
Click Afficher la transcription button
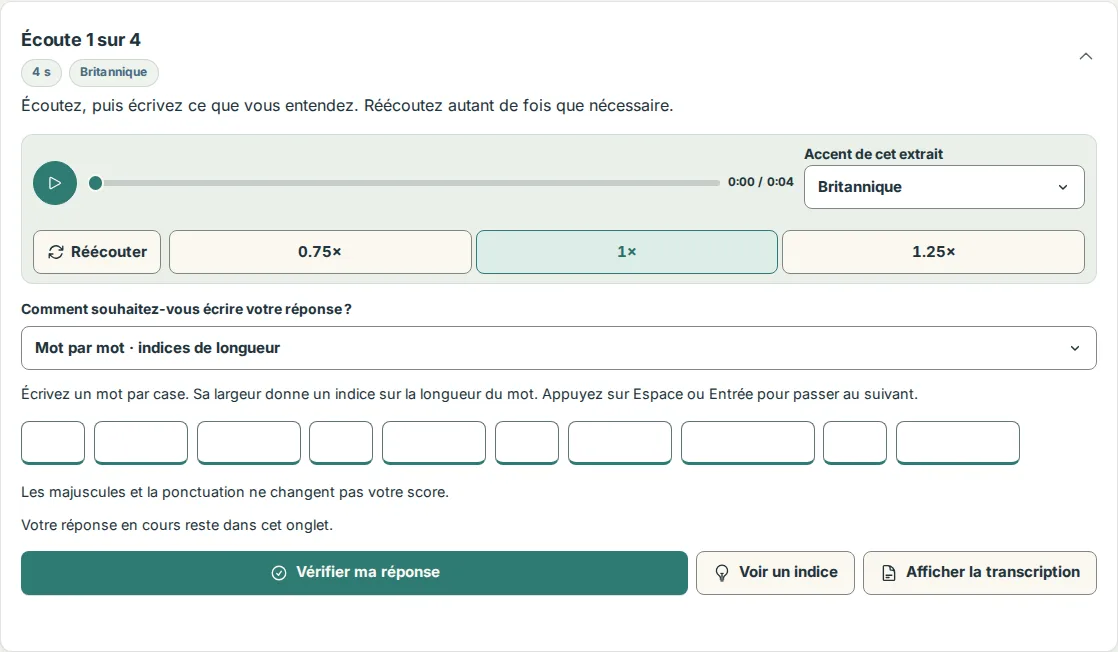[x=980, y=573]
